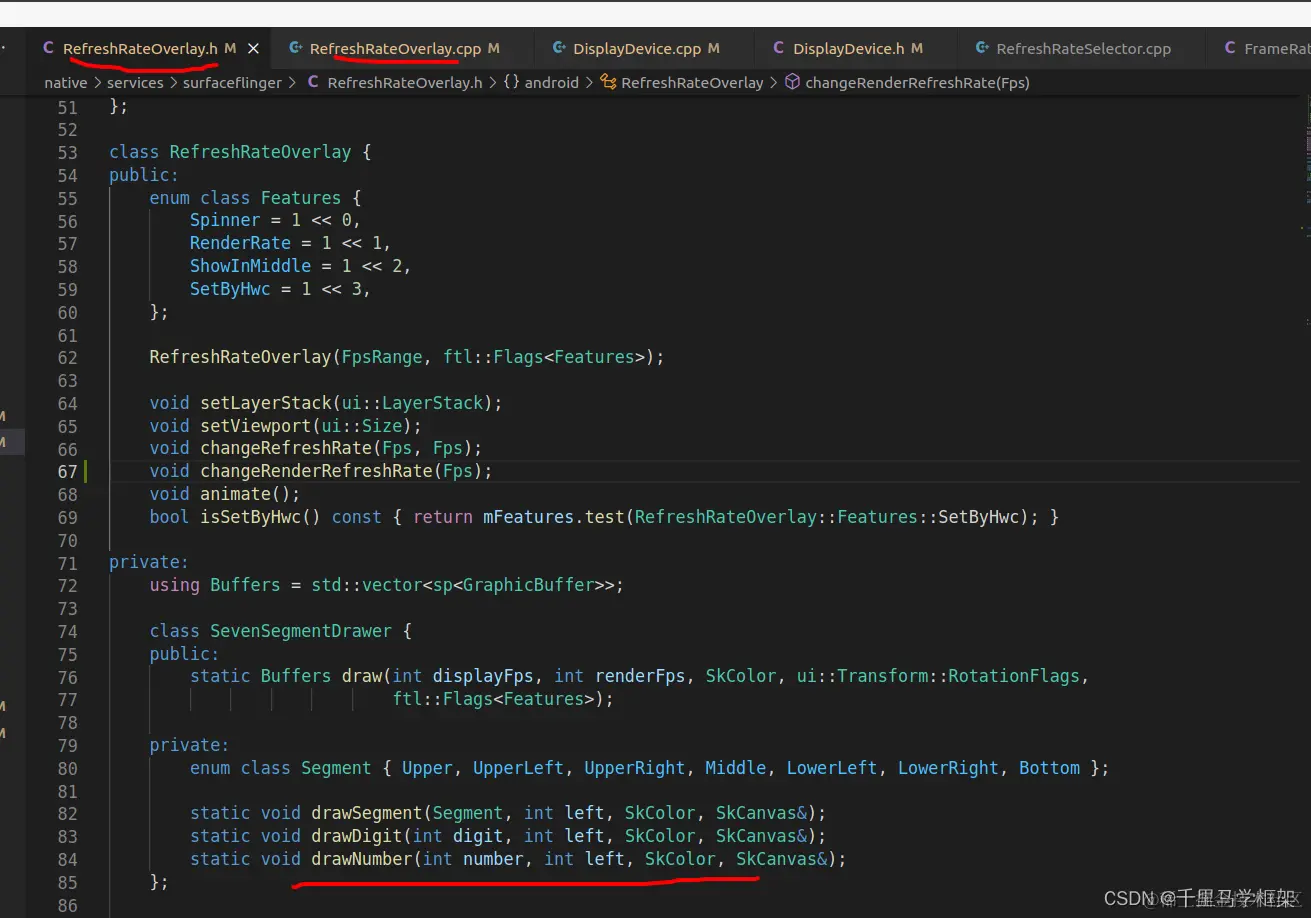Click the C icon on RefreshRateOverlay.h tab
1311x918 pixels.
(48, 48)
